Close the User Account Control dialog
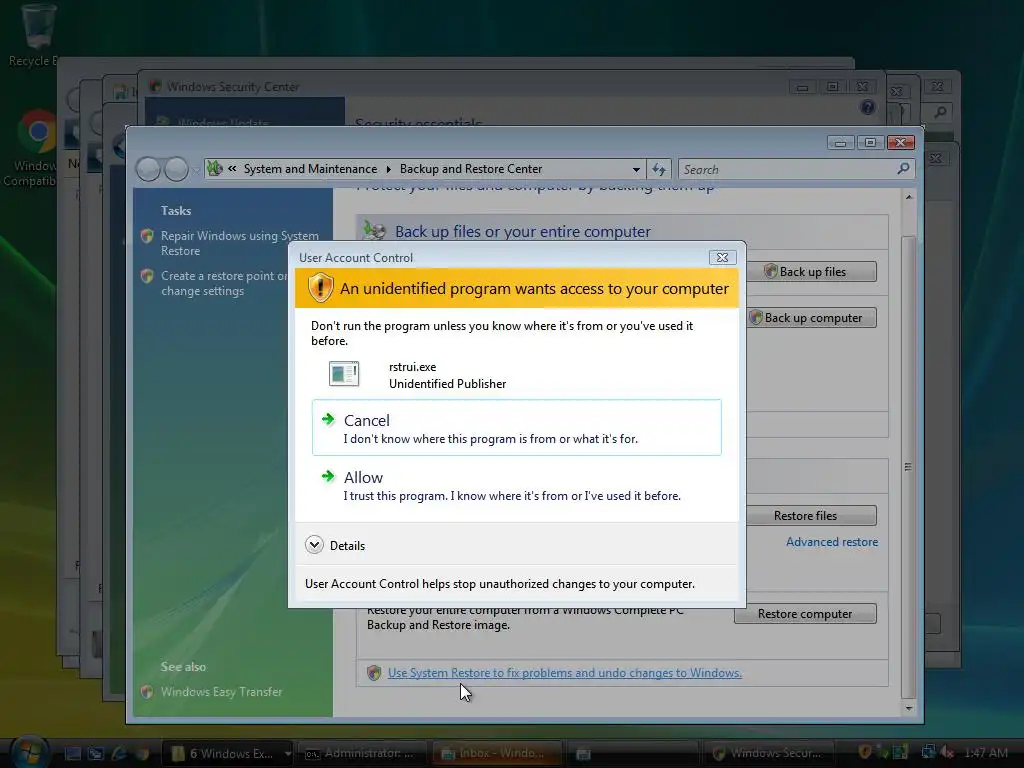 tap(722, 257)
